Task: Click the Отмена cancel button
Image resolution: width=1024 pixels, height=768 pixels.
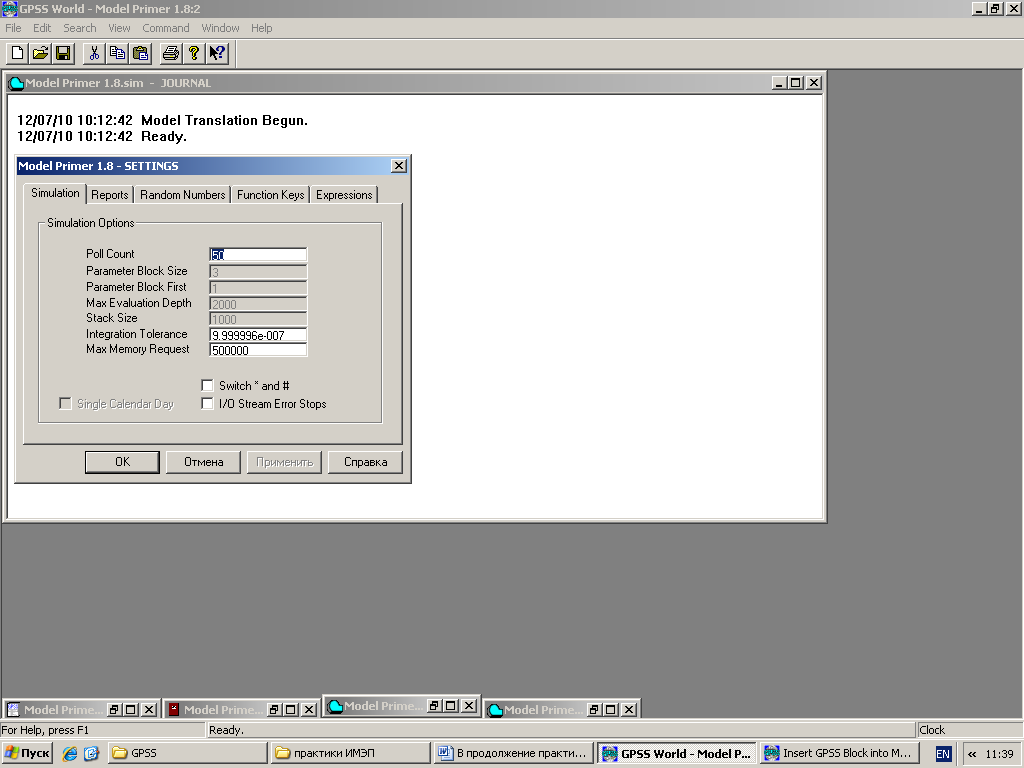Action: coord(203,462)
